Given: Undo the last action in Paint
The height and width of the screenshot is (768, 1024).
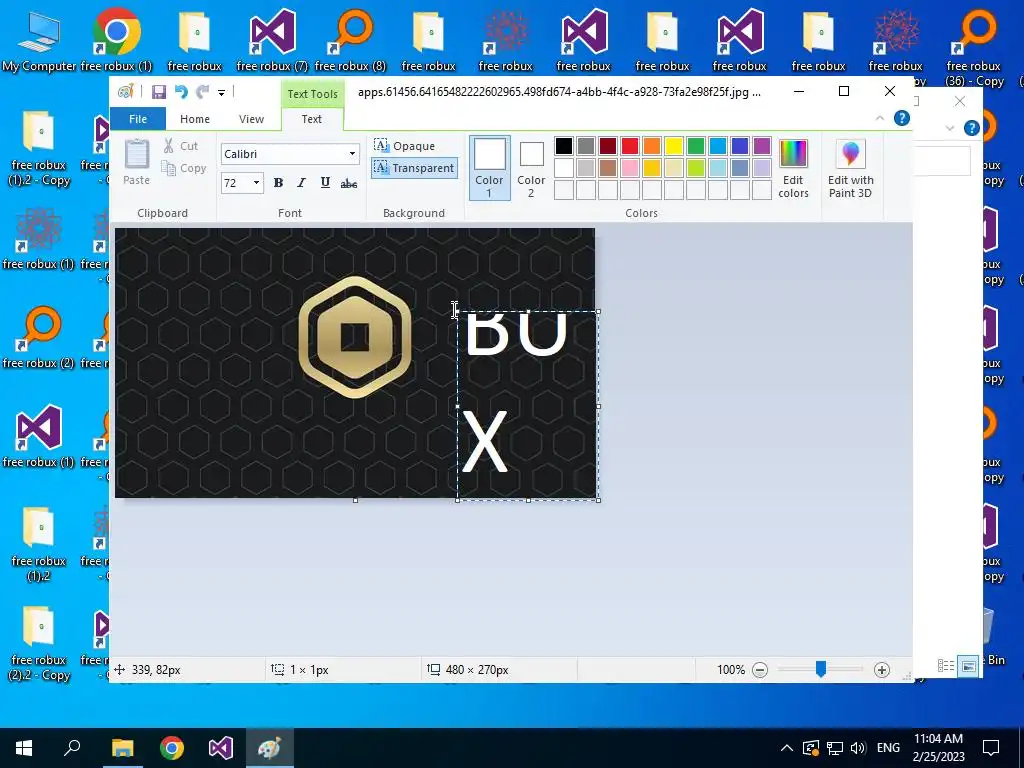Looking at the screenshot, I should tap(181, 92).
